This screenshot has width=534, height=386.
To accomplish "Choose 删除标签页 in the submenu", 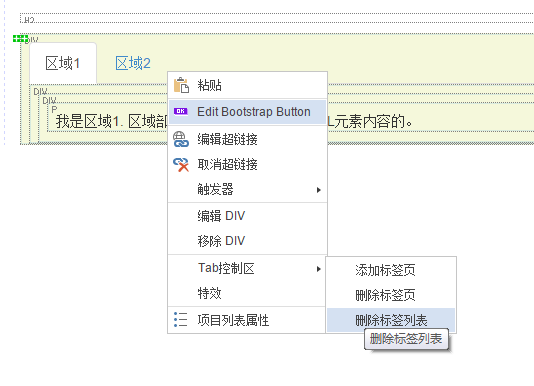I will [x=391, y=295].
